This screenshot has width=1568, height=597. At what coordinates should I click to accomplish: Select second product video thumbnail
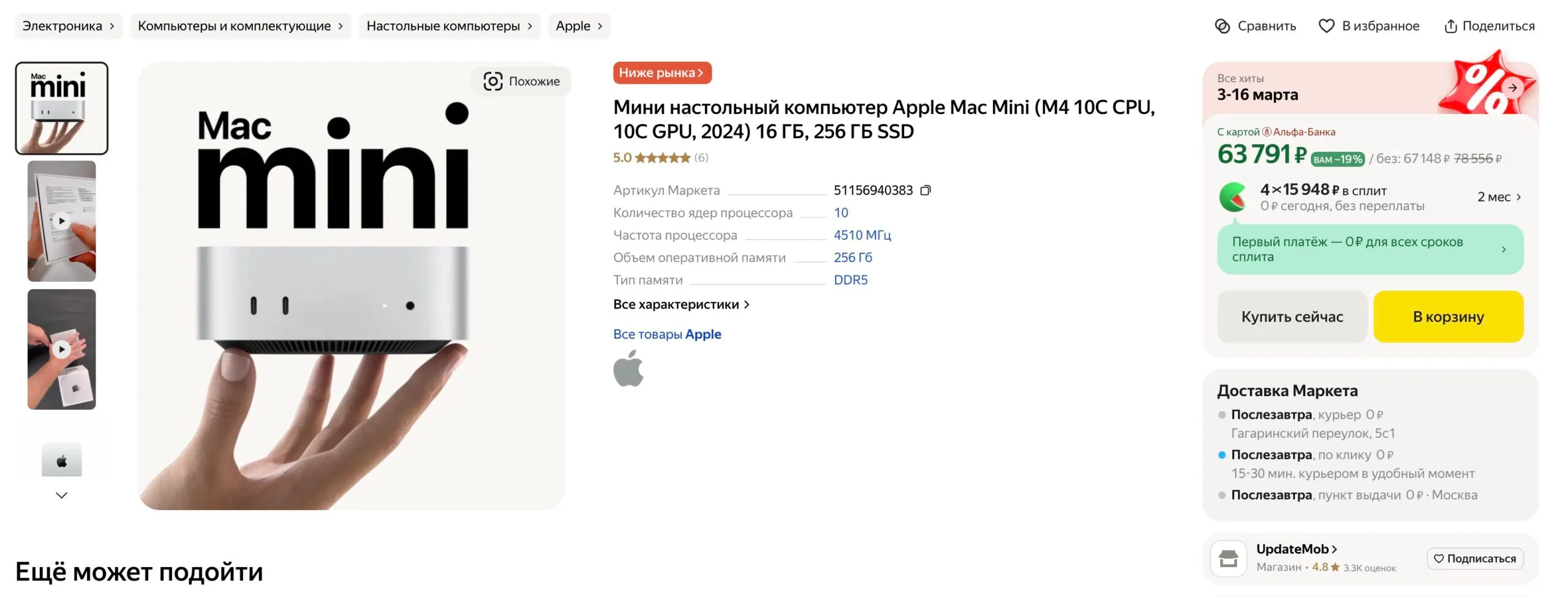62,350
